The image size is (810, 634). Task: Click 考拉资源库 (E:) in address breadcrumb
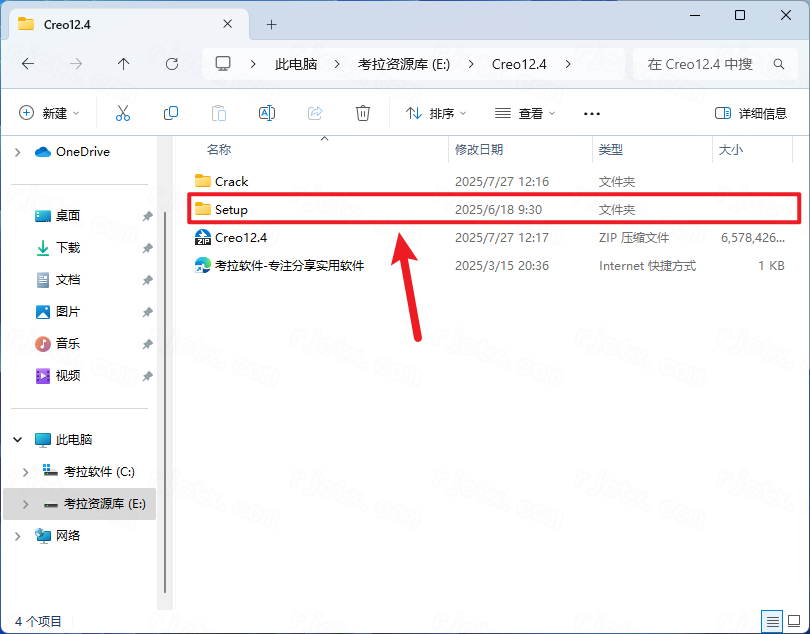[x=404, y=64]
